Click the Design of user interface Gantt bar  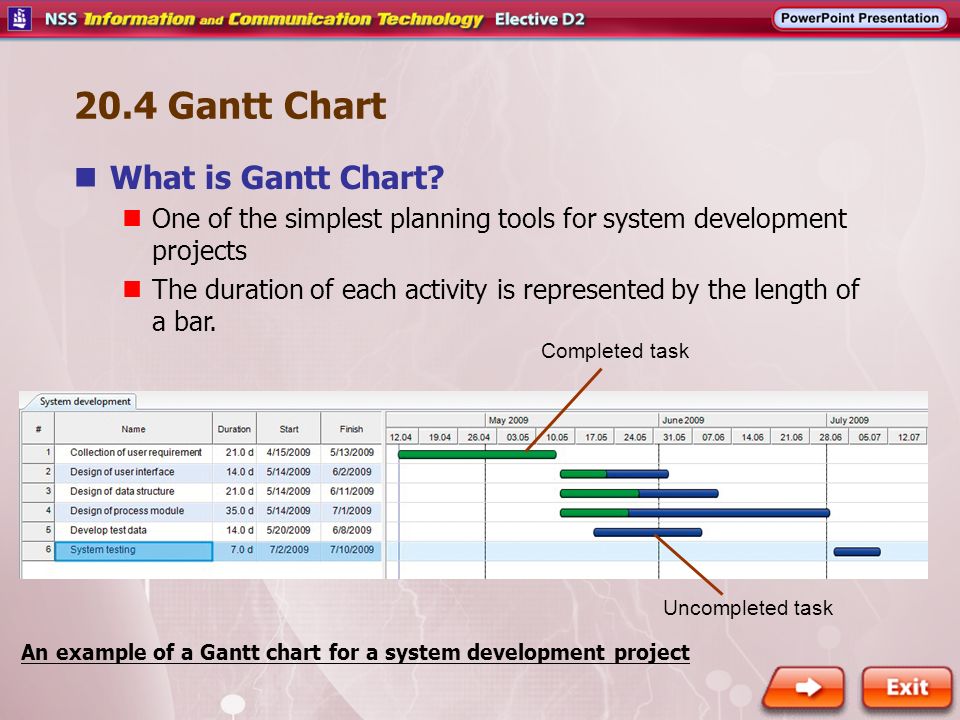(614, 474)
